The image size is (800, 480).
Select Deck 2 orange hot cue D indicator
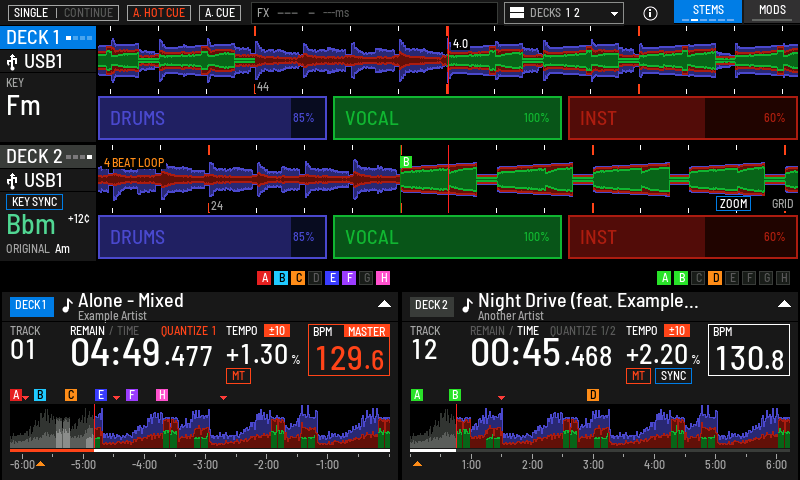point(715,278)
